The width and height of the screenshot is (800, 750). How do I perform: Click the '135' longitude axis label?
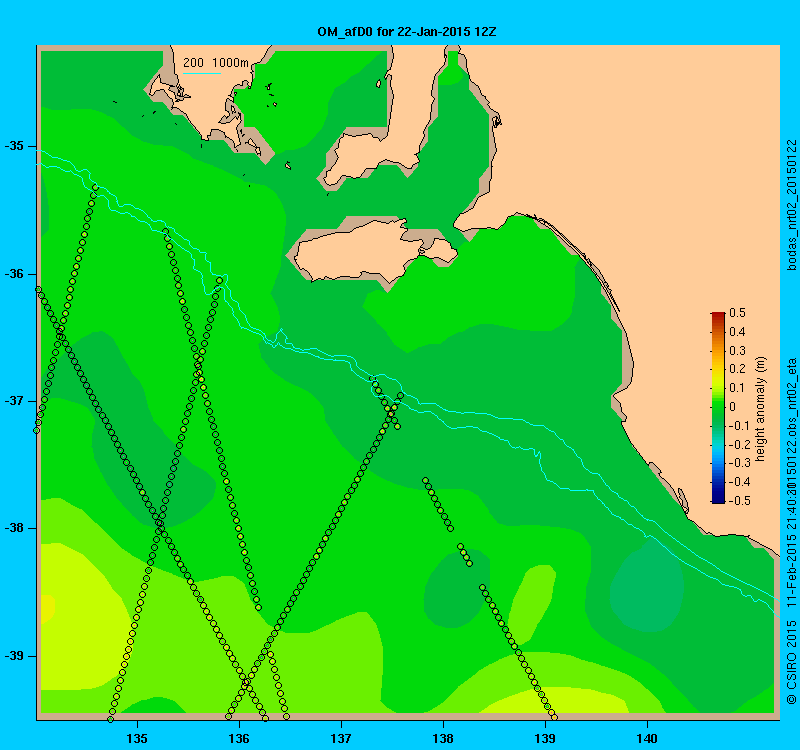137,739
